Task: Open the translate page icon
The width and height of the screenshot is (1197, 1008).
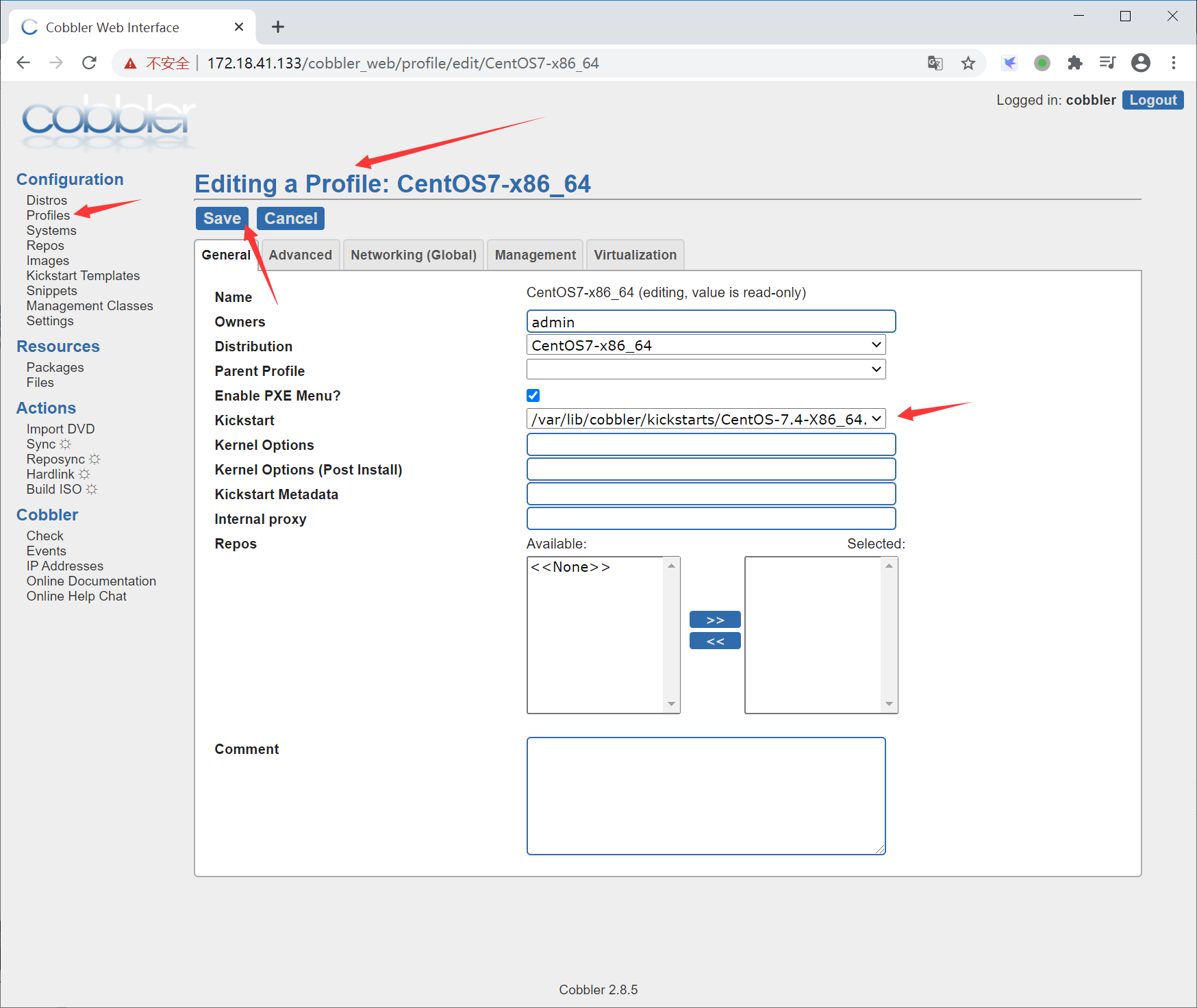Action: (935, 63)
